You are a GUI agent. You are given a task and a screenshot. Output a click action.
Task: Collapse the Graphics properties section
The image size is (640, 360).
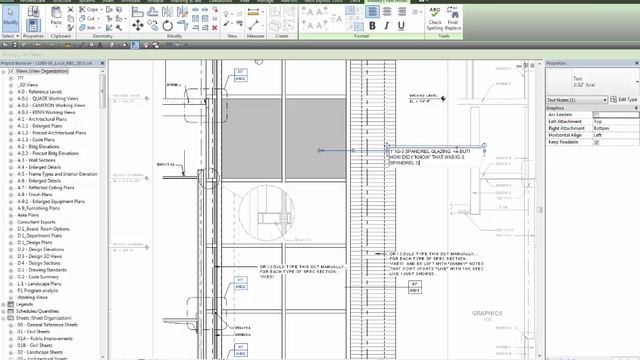pos(636,108)
